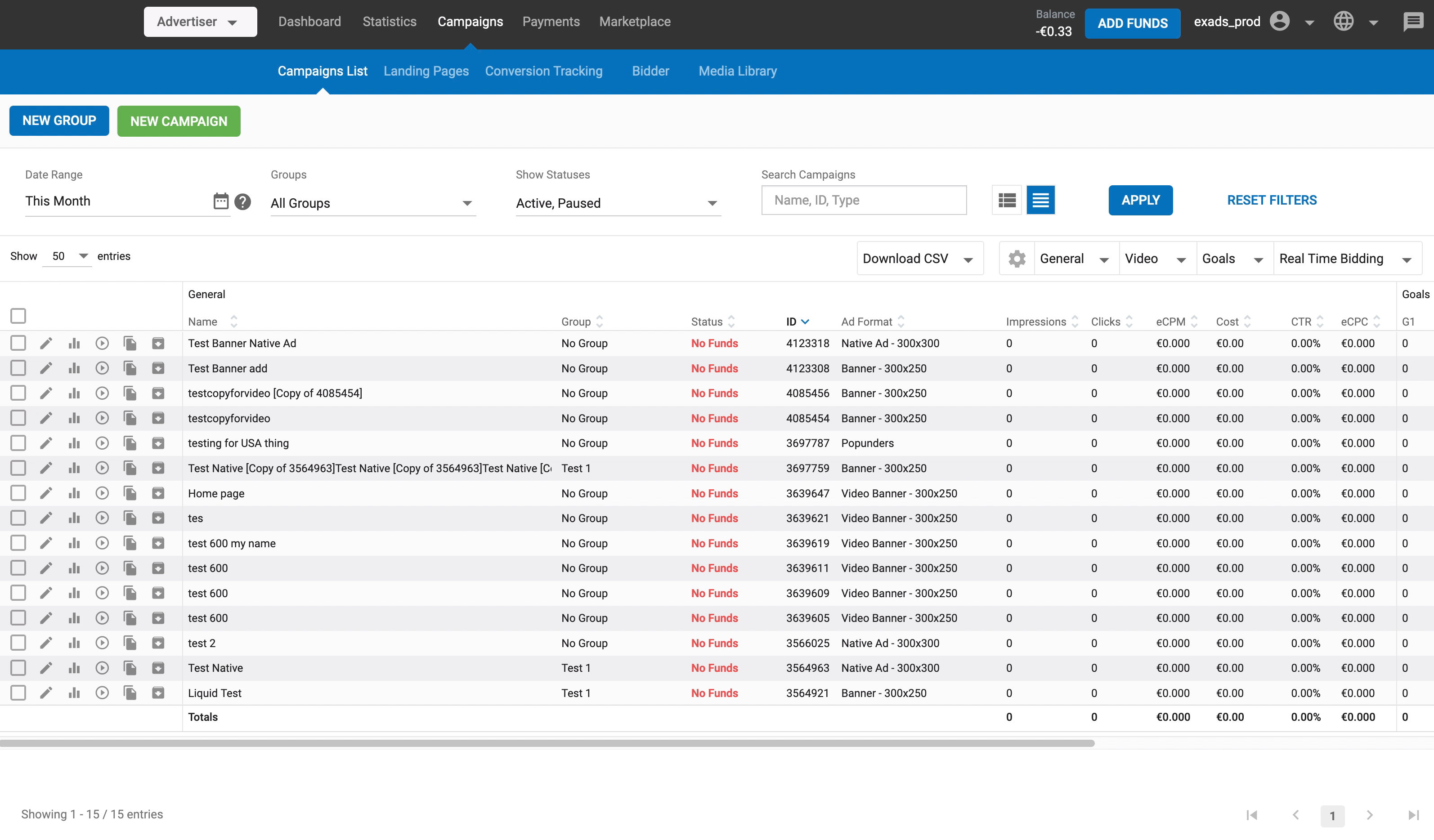The width and height of the screenshot is (1434, 840).
Task: Open statistics chart icon for Test Banner add
Action: (x=74, y=368)
